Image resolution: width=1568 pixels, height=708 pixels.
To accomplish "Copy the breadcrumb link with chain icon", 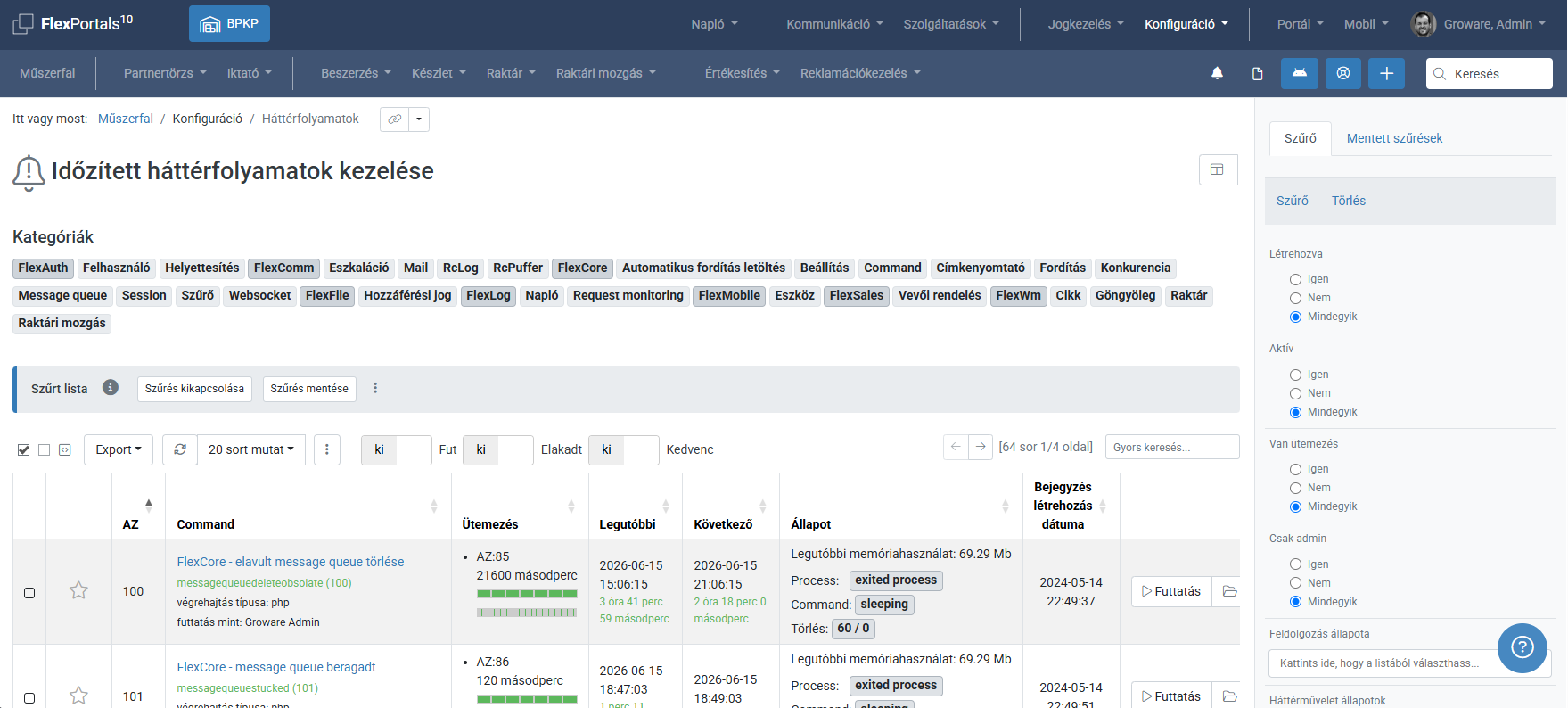I will coord(394,119).
